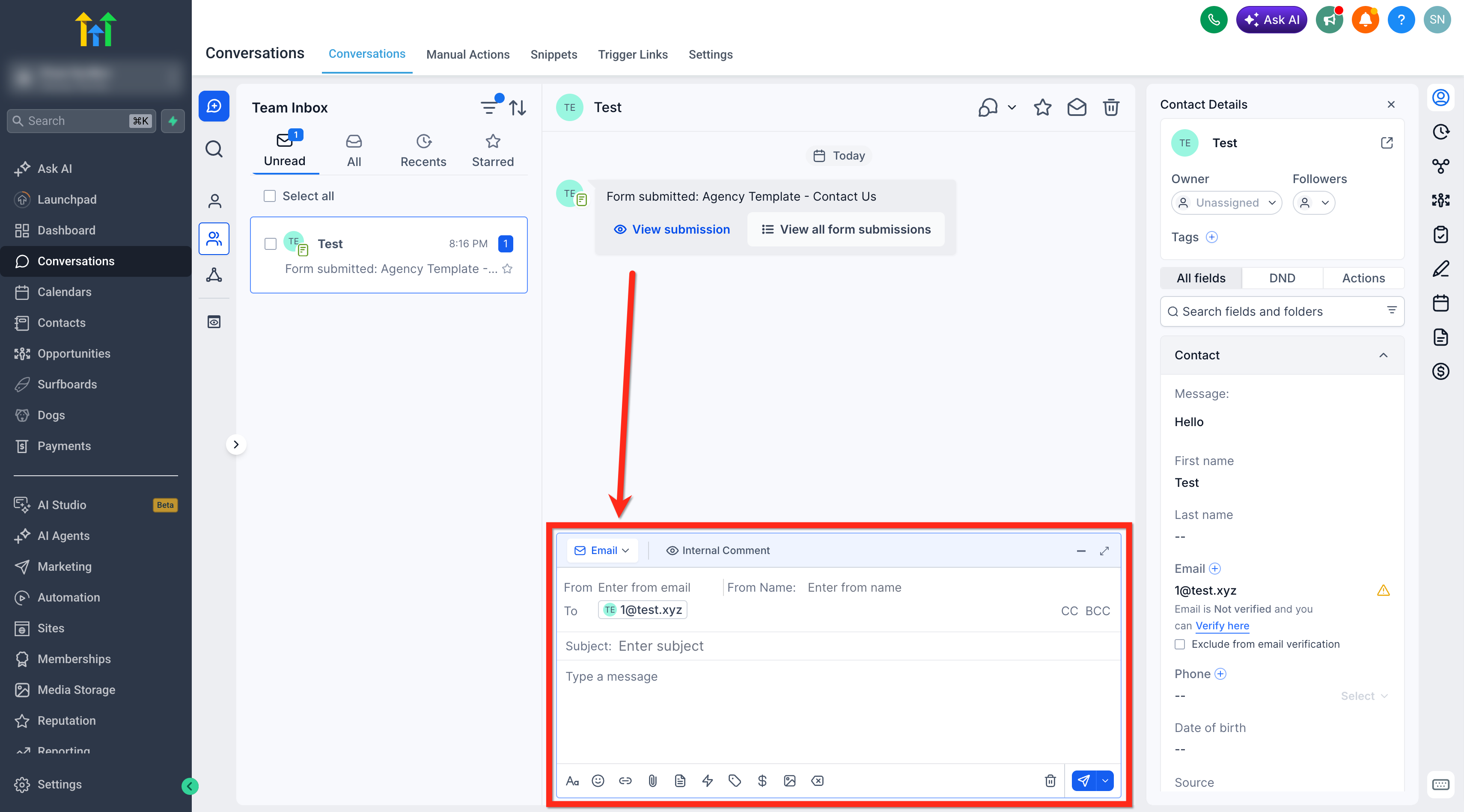Click the request payment dollar icon
Screen dimensions: 1464x812
(762, 781)
